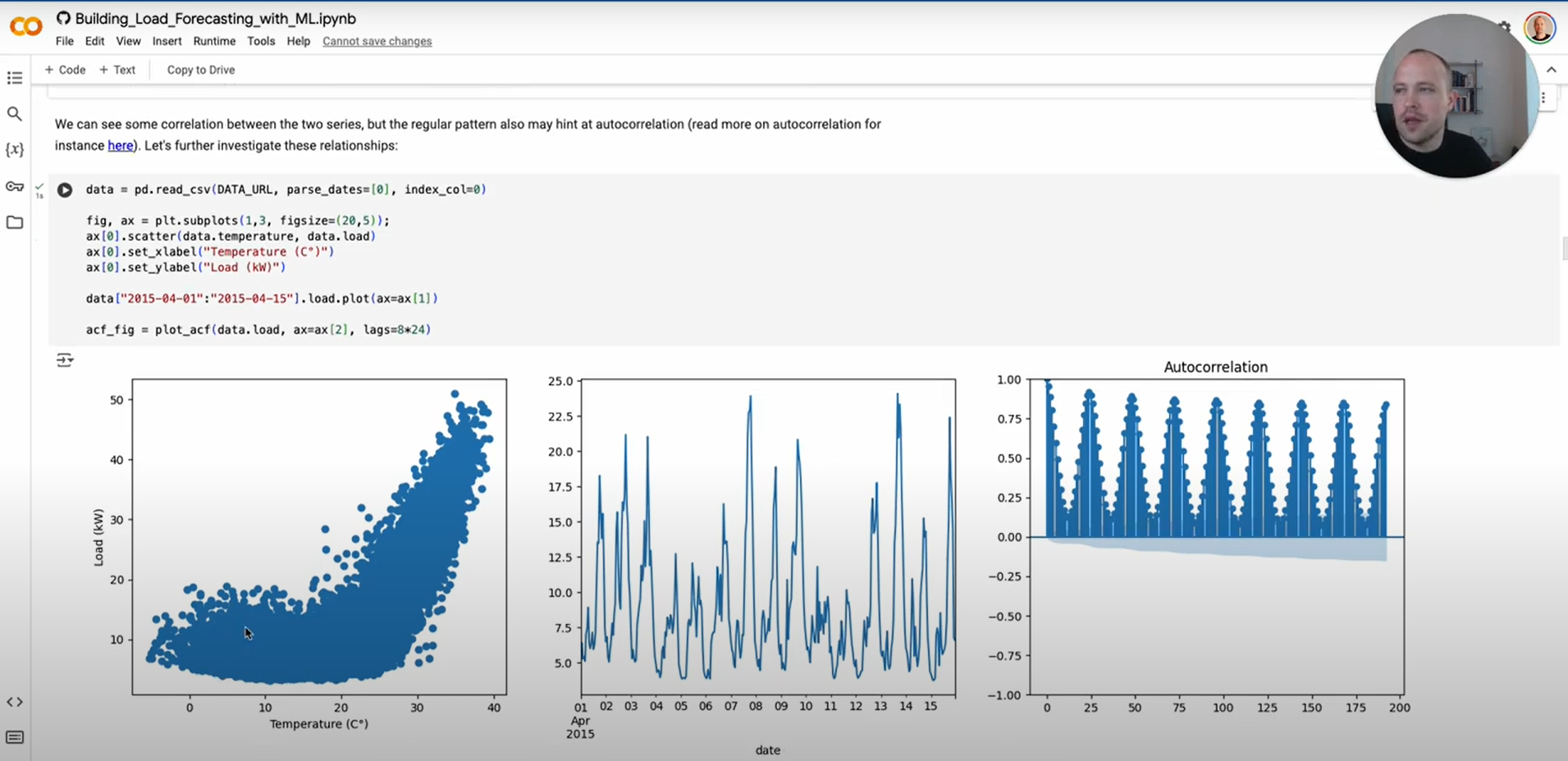The height and width of the screenshot is (761, 1568).
Task: Follow the 'here' autocorrelation link
Action: click(x=120, y=145)
